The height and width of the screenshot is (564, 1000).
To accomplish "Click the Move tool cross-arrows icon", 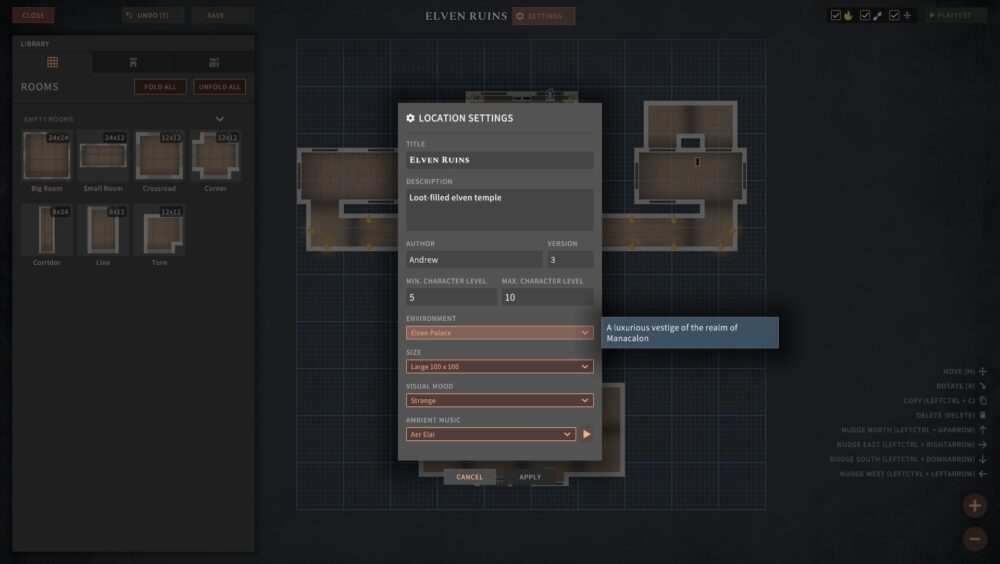I will (983, 371).
